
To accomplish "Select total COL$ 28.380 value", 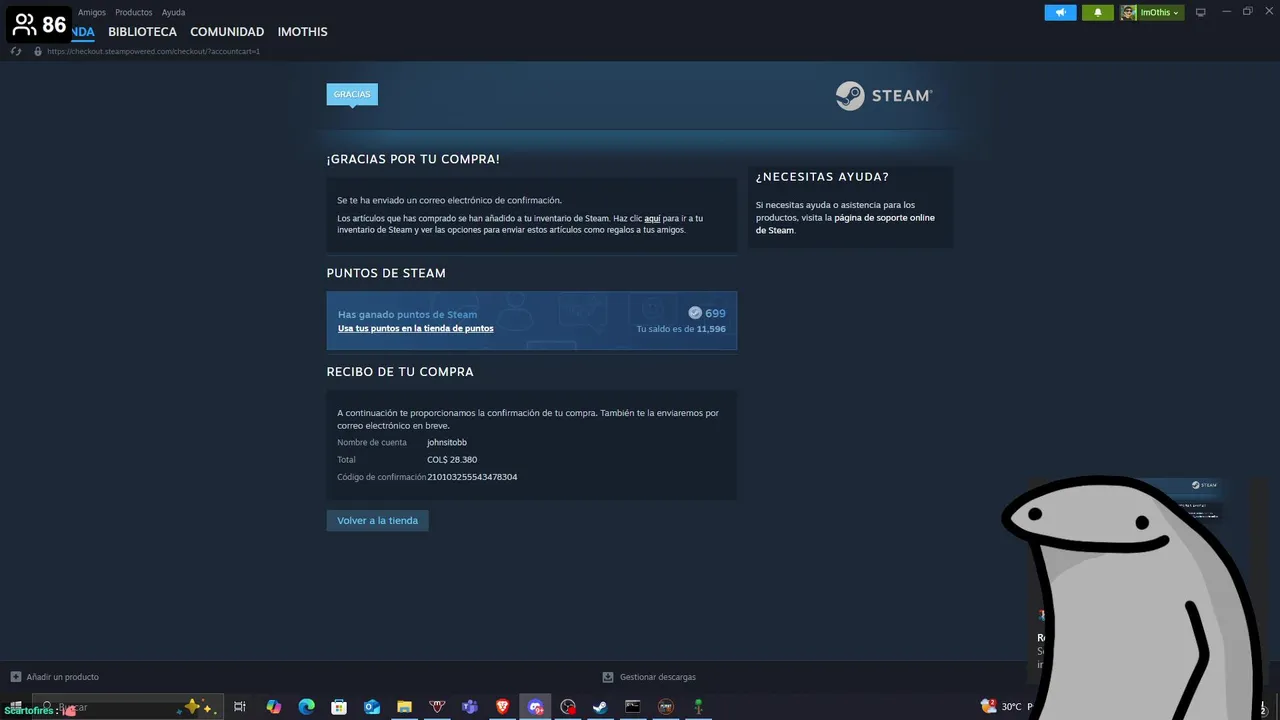I will [452, 460].
